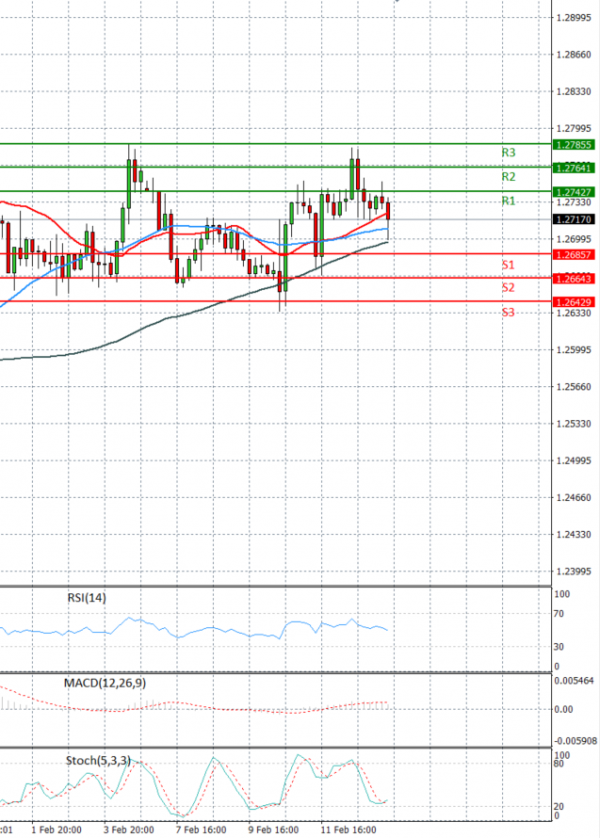Select the green 1.27855 price tag
Viewport: 600px width, 838px height.
[574, 145]
